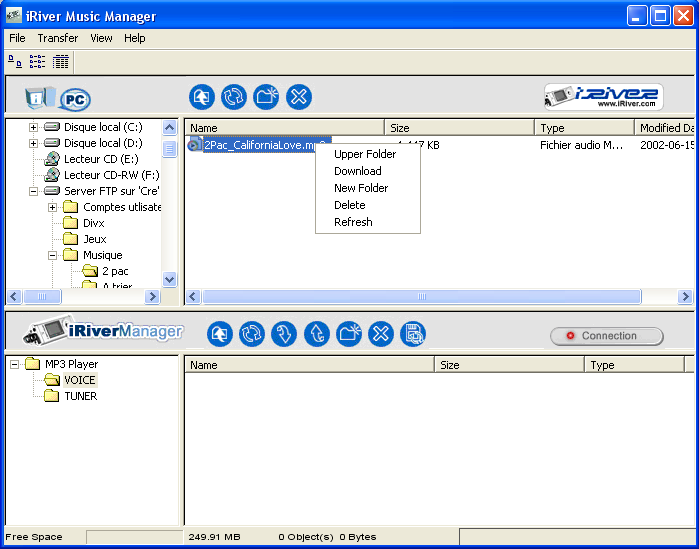This screenshot has width=699, height=549.
Task: Click the small icons view toolbar button
Action: pyautogui.click(x=15, y=61)
